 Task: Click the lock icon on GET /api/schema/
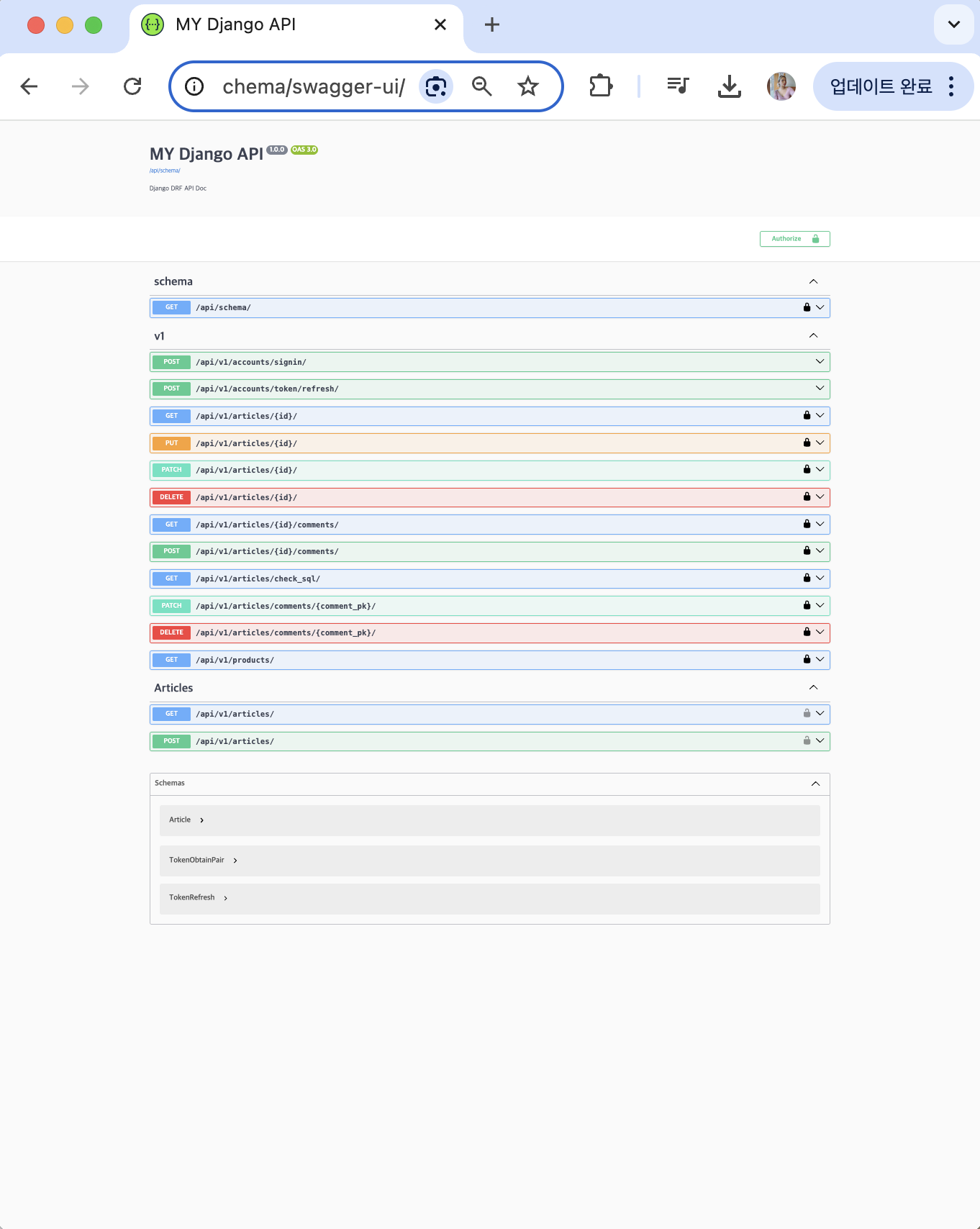[807, 307]
